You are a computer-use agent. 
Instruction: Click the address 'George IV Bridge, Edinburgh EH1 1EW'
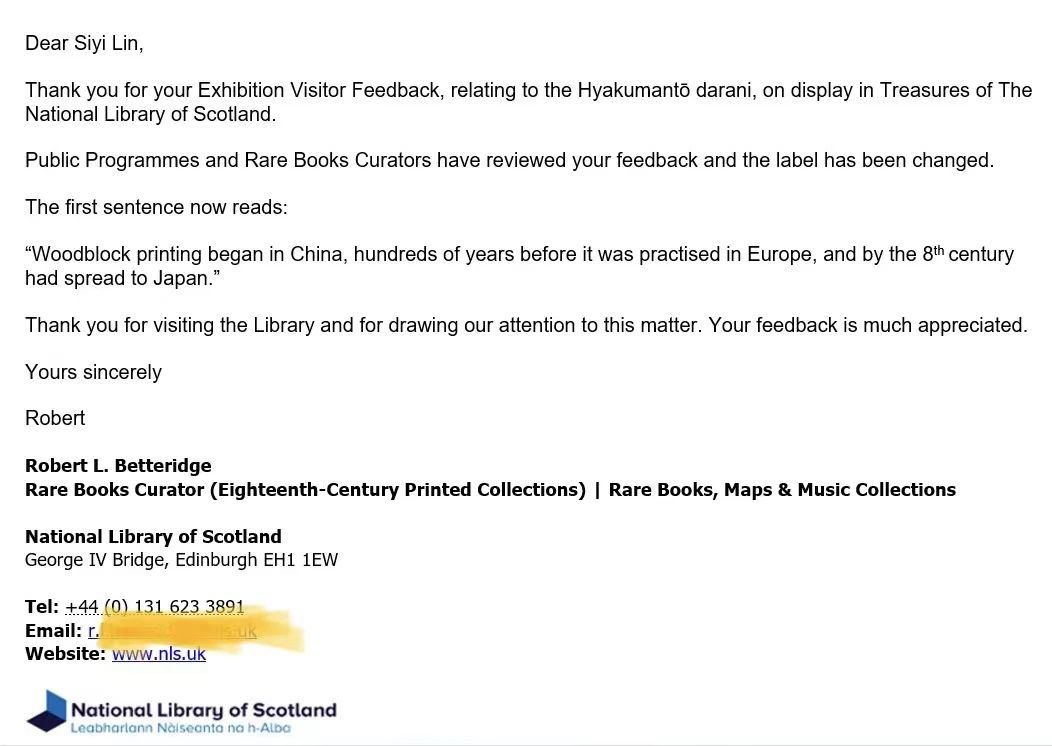(x=181, y=560)
